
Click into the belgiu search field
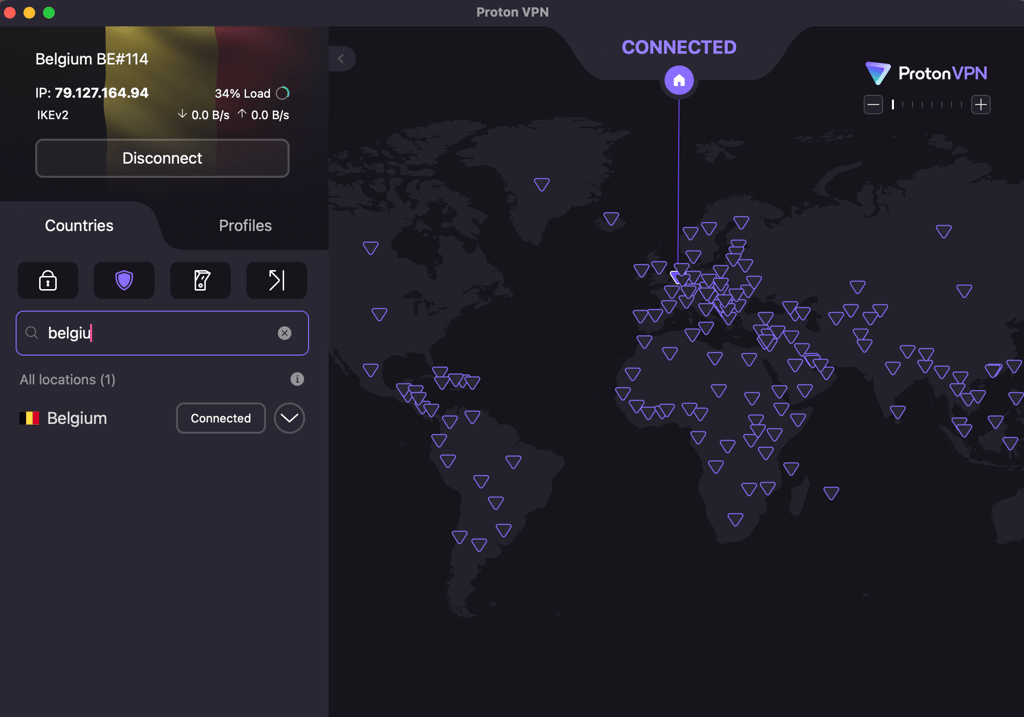click(162, 333)
